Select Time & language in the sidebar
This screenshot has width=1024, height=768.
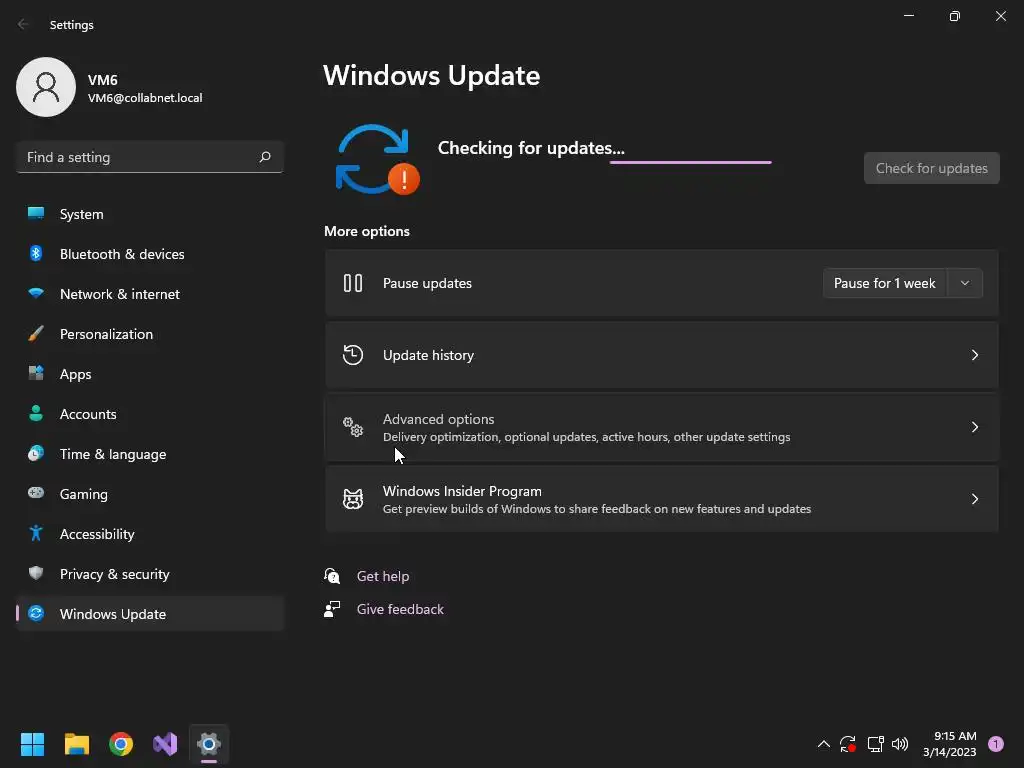pyautogui.click(x=150, y=454)
